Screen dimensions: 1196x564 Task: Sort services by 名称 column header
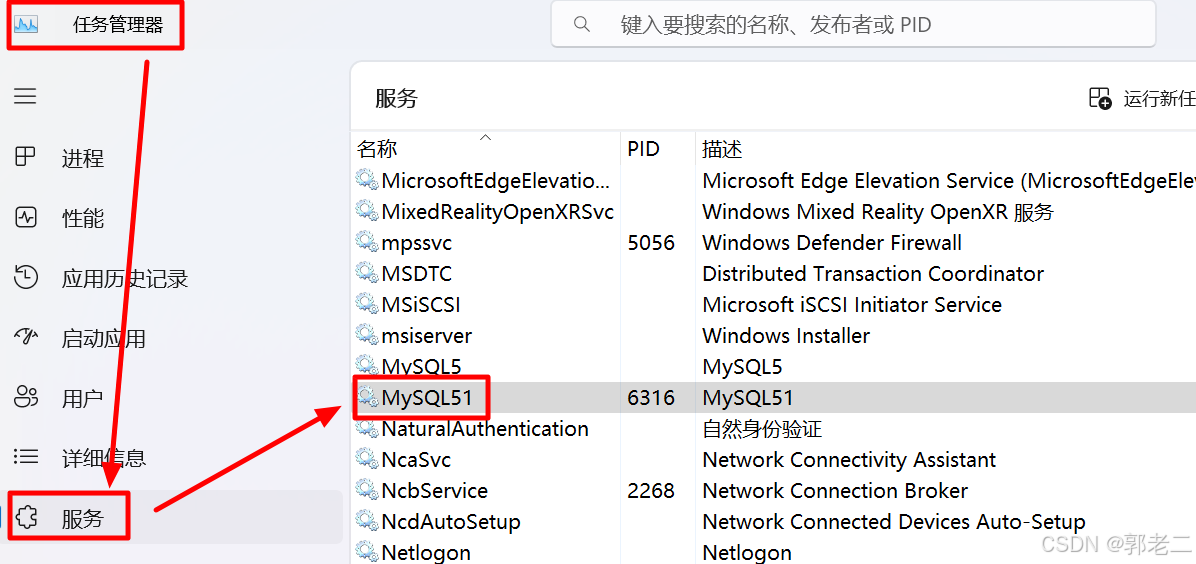pyautogui.click(x=377, y=149)
